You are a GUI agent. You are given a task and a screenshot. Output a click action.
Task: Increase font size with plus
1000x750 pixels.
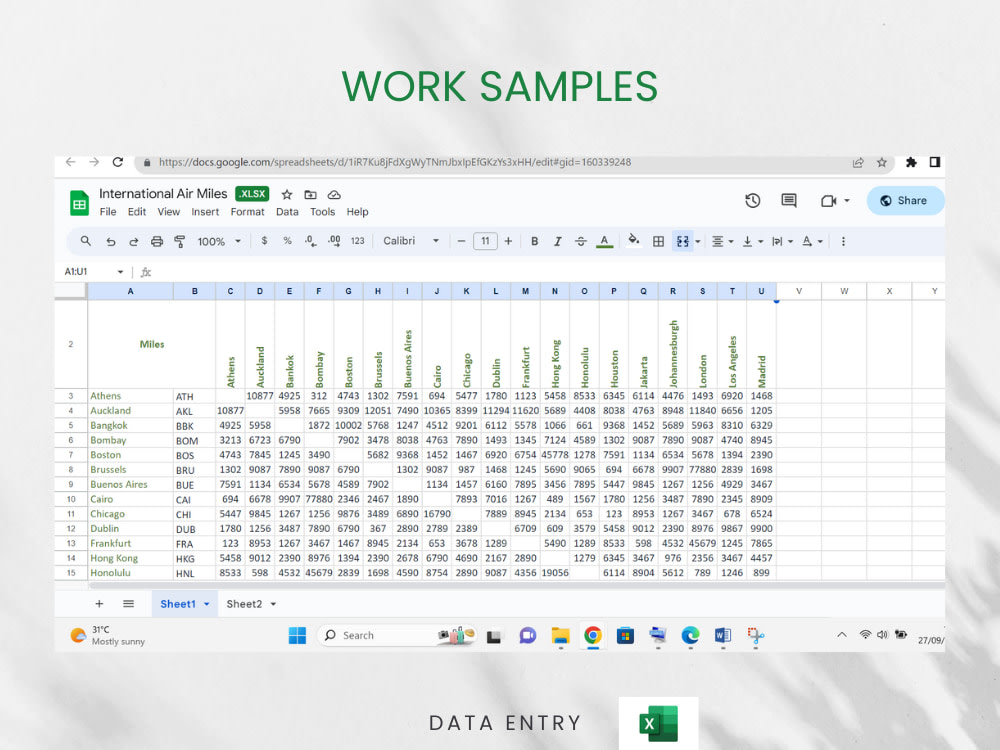[508, 241]
